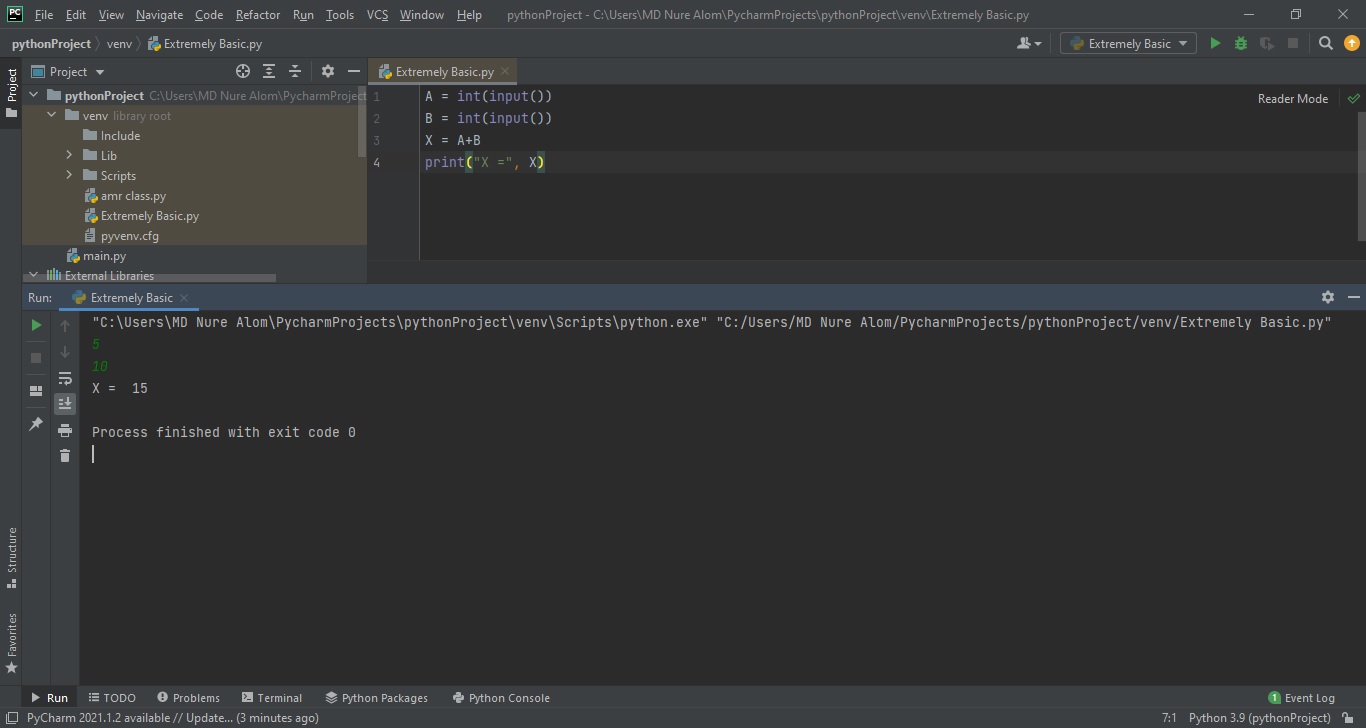
Task: Open the TODO tool window
Action: (x=112, y=697)
